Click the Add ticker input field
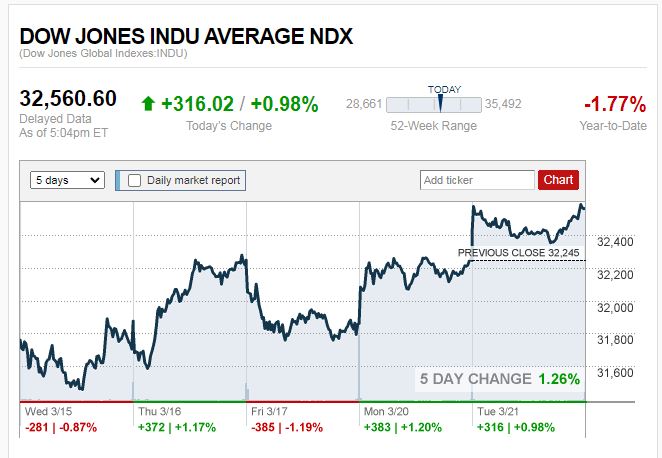Screen dimensions: 662x458 click(x=477, y=180)
